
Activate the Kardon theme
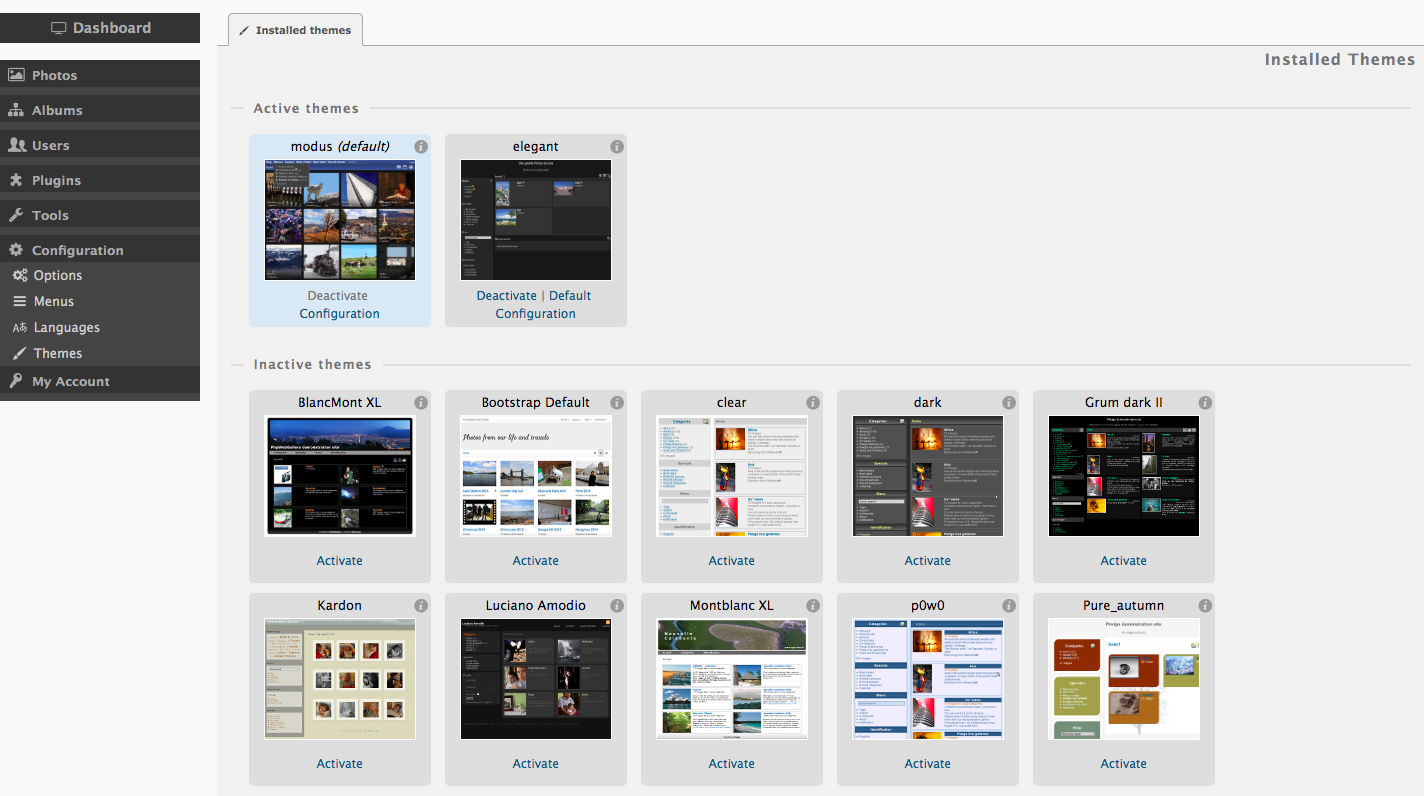point(339,763)
